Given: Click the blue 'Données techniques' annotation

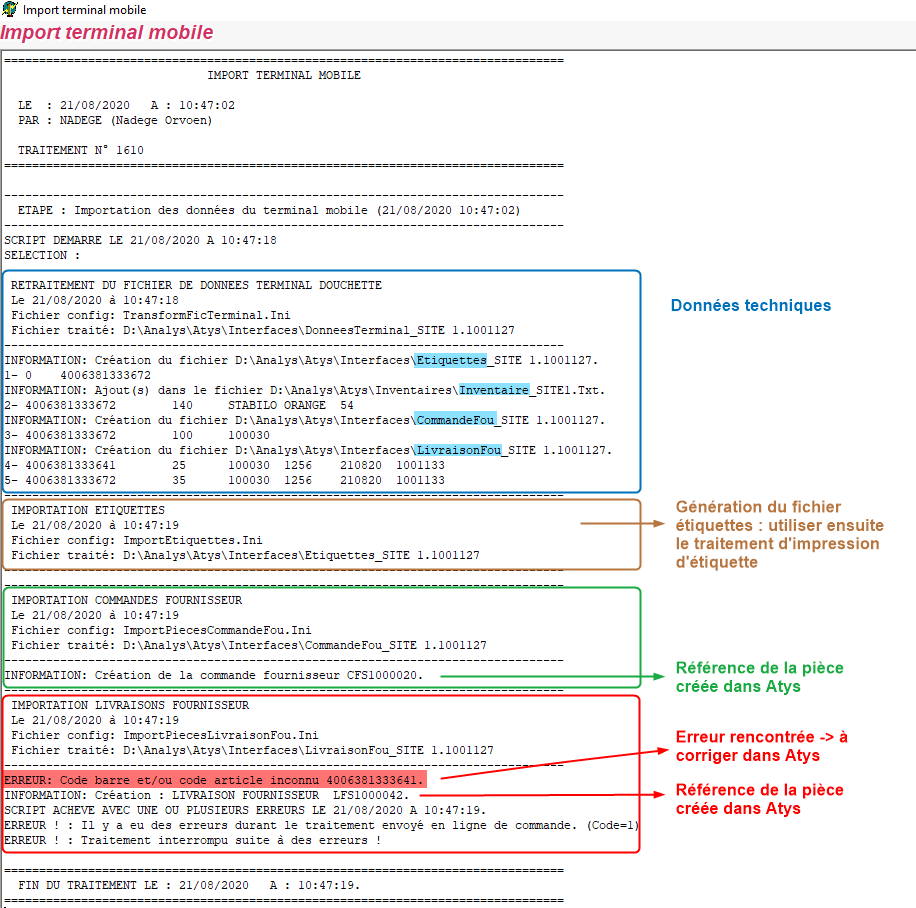Looking at the screenshot, I should pos(750,305).
